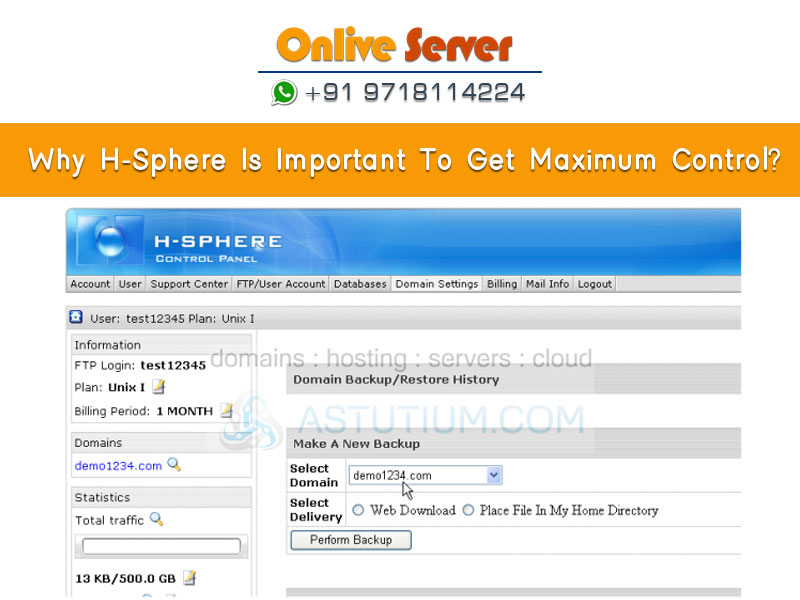The width and height of the screenshot is (800, 600).
Task: Click the 'Select Delivery' label
Action: (x=316, y=510)
